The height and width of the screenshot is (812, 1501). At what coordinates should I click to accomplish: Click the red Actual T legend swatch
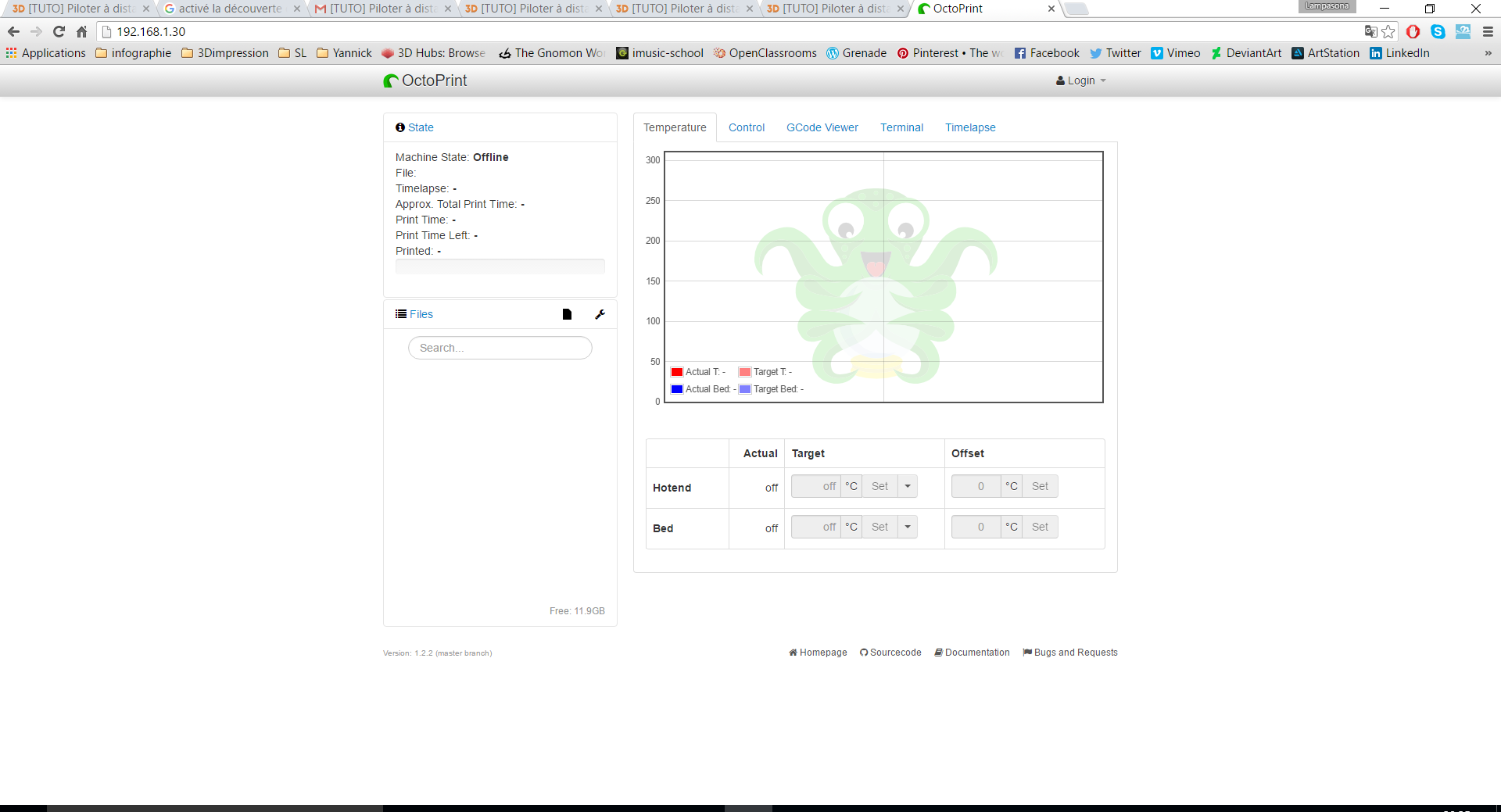(677, 372)
